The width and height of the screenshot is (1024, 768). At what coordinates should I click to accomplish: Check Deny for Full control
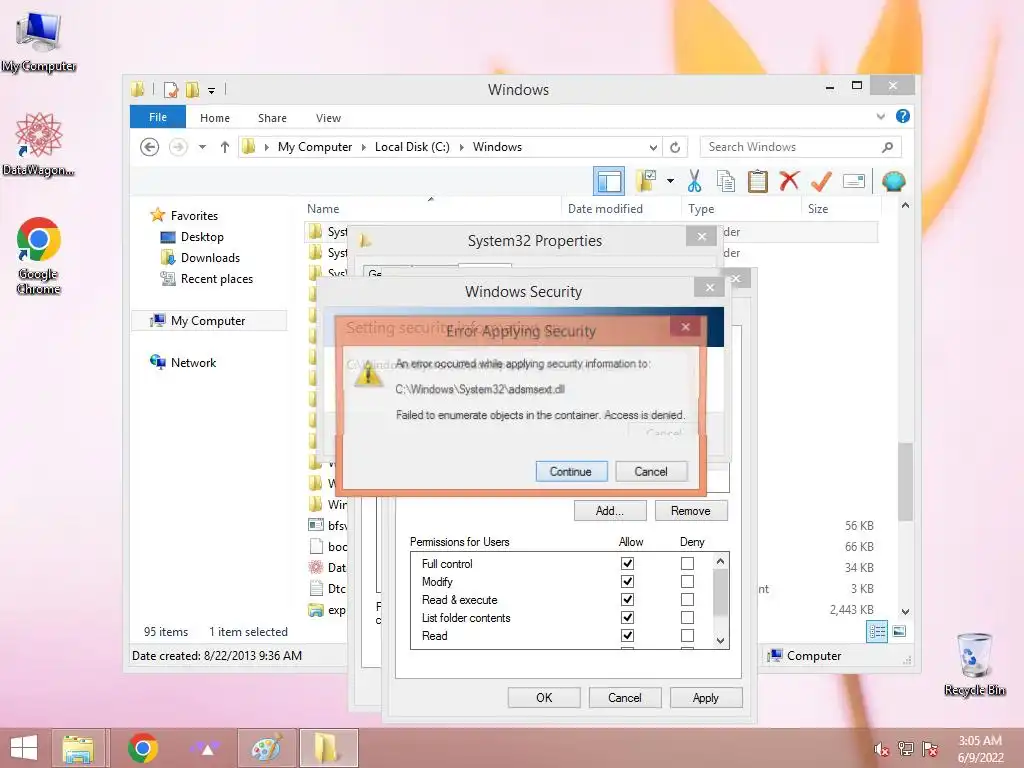coord(687,564)
